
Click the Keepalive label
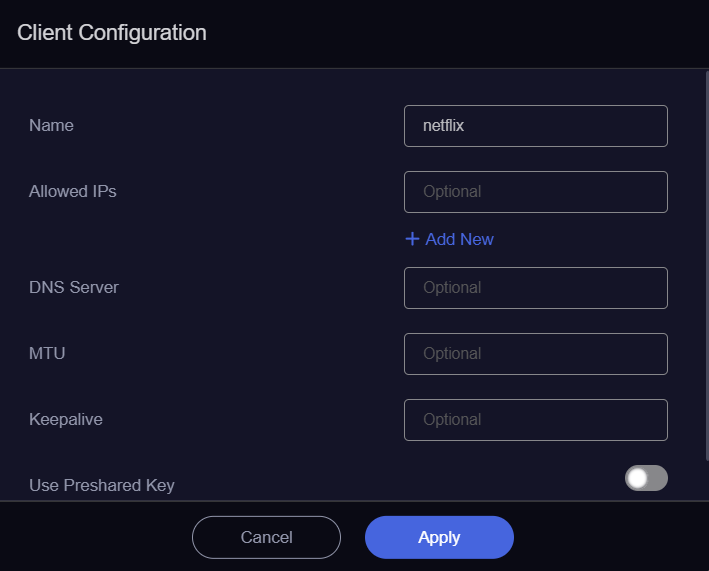[x=66, y=419]
